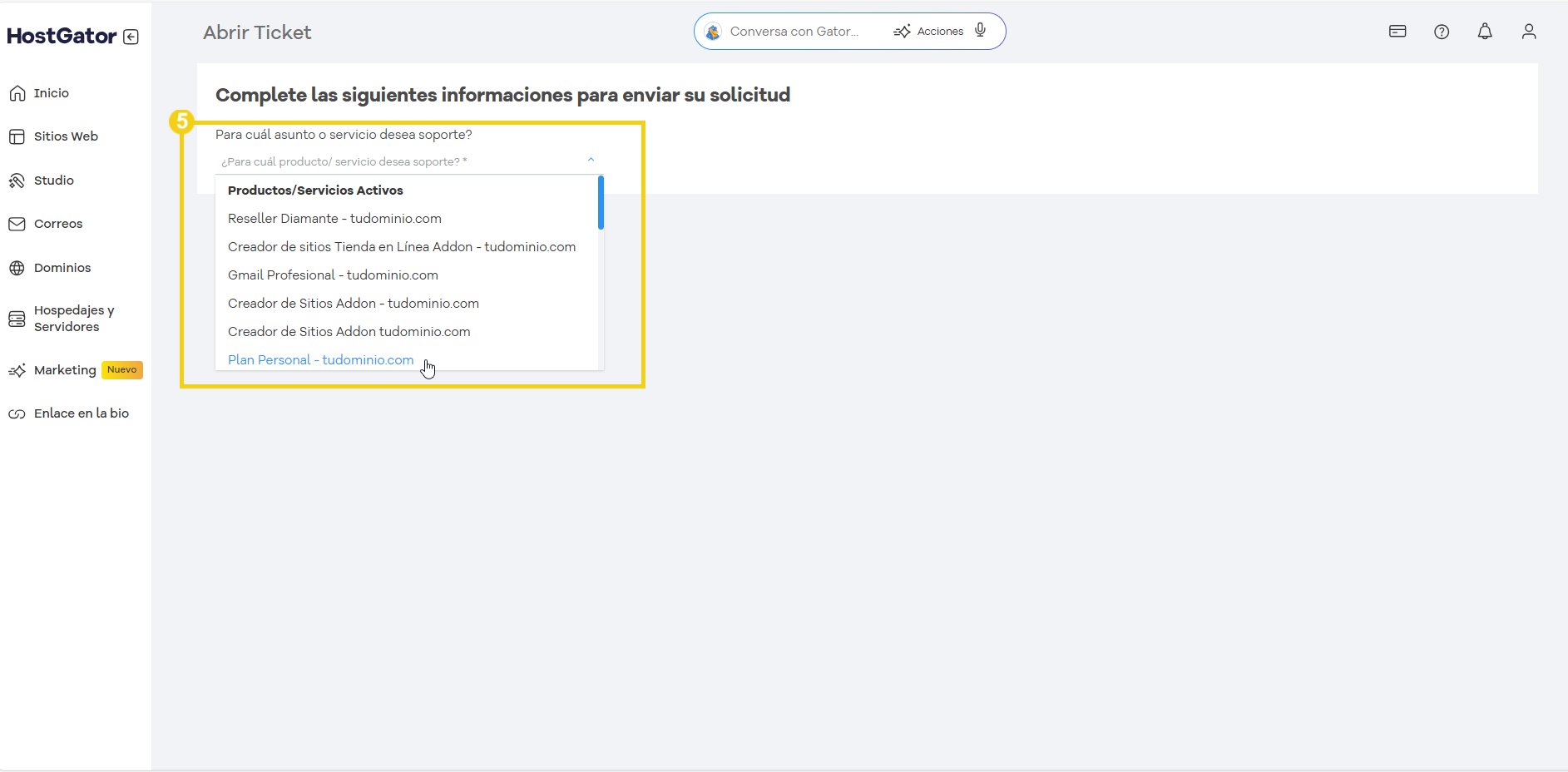
Task: Click the Studio icon in the sidebar
Action: coord(17,180)
